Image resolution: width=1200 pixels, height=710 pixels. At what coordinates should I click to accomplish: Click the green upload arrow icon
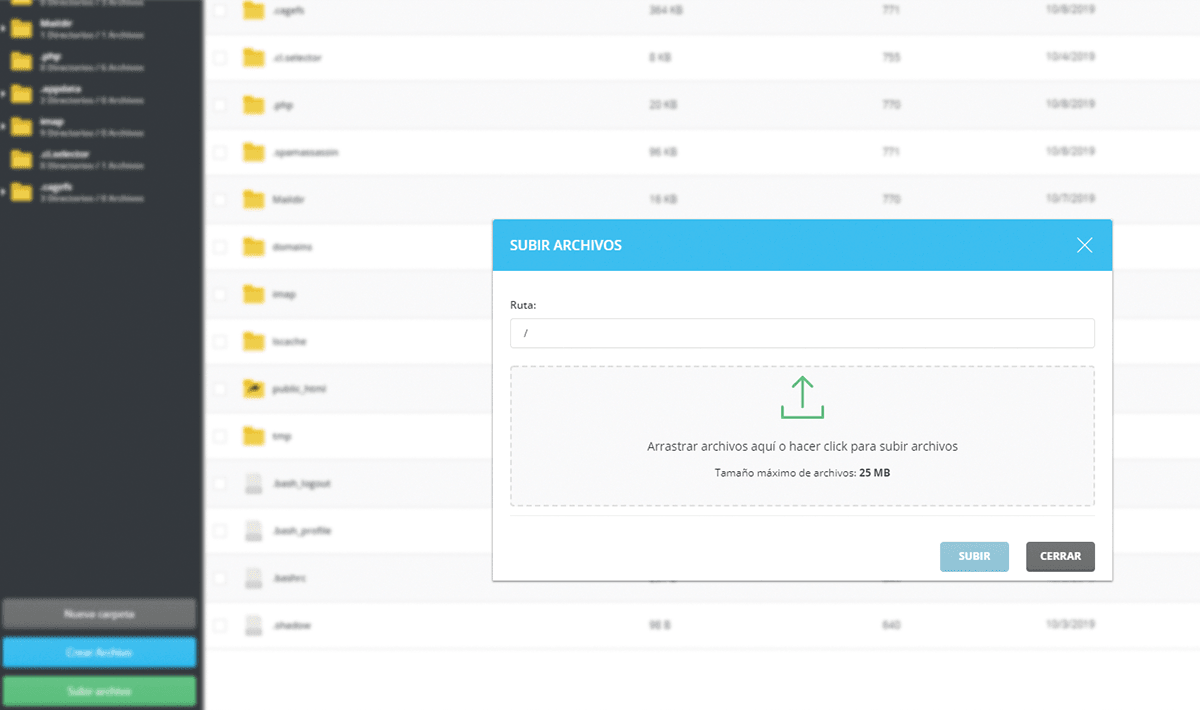point(802,397)
